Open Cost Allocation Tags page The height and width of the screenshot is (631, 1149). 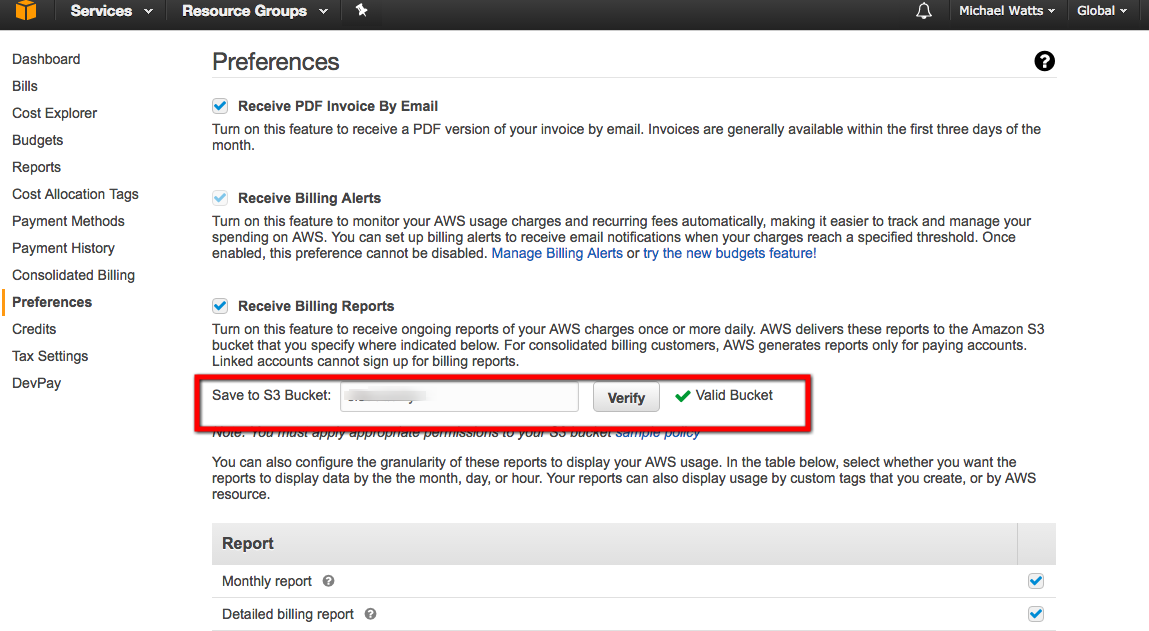[x=75, y=194]
